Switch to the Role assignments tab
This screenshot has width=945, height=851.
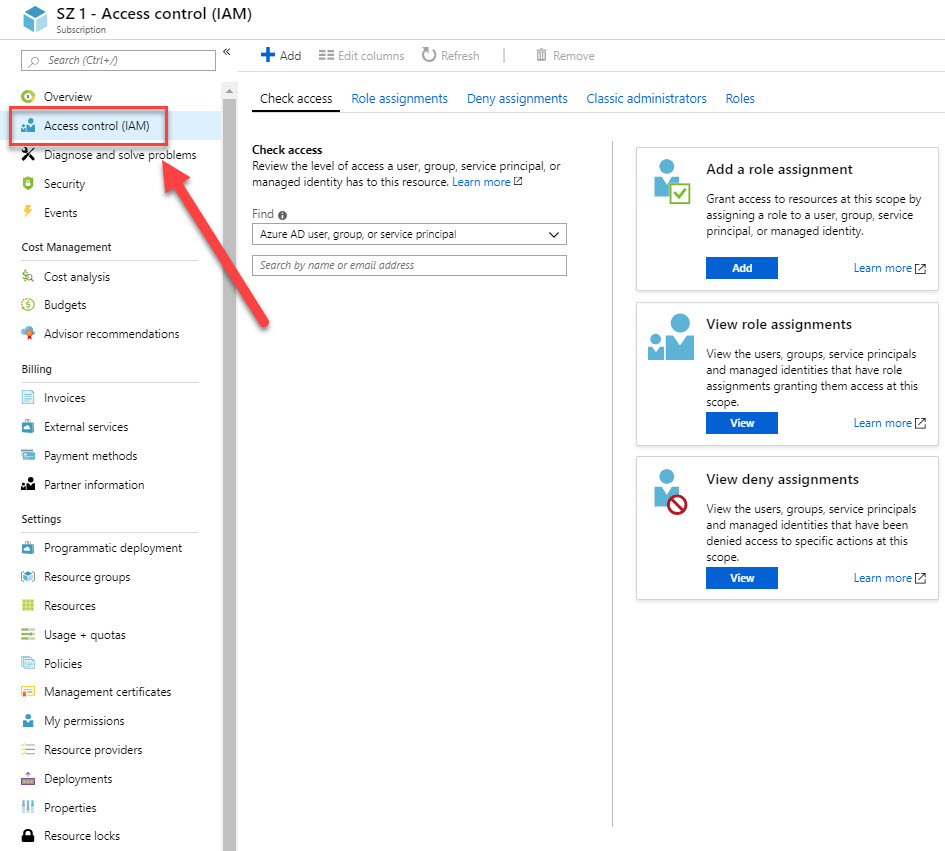(400, 98)
